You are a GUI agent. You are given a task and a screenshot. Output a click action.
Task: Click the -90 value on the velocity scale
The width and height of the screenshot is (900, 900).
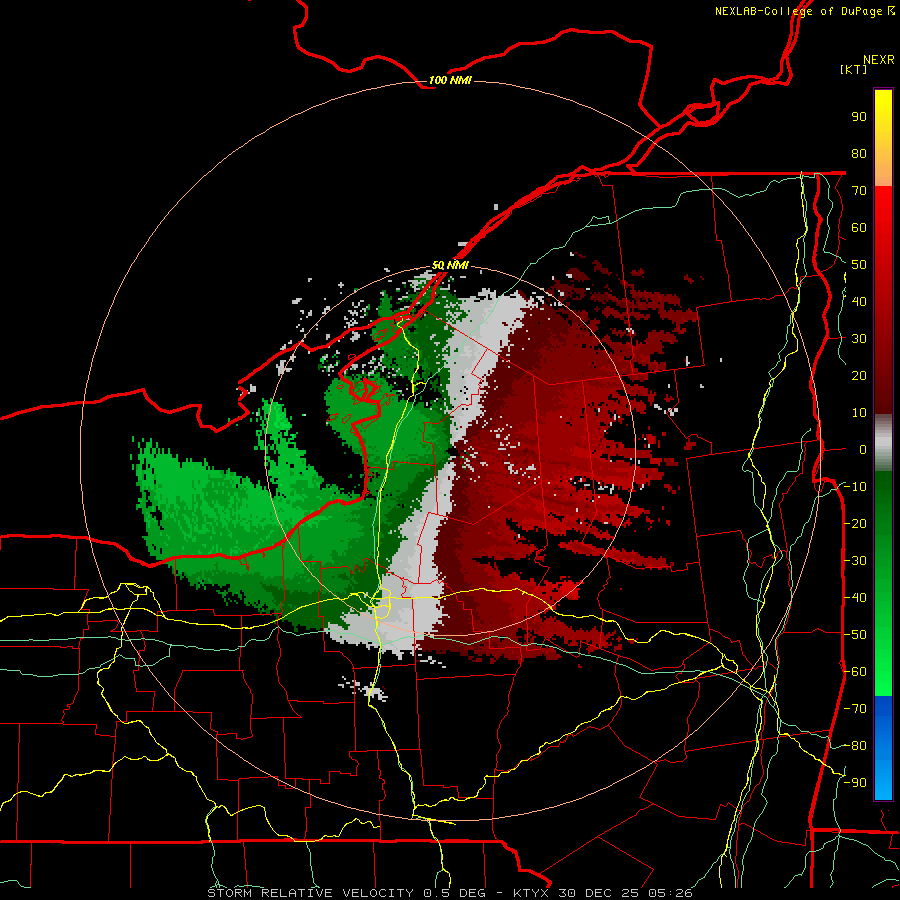855,782
